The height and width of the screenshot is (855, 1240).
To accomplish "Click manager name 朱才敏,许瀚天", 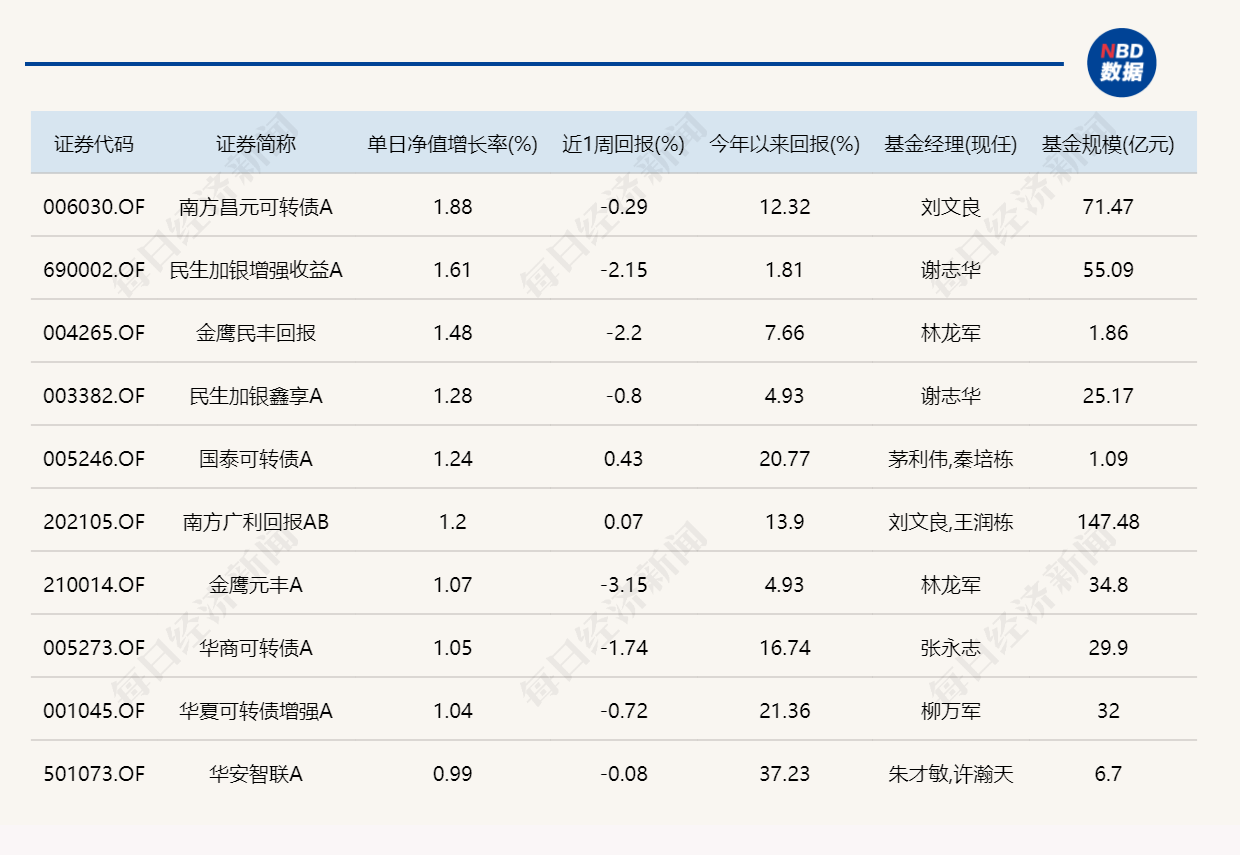I will point(951,774).
